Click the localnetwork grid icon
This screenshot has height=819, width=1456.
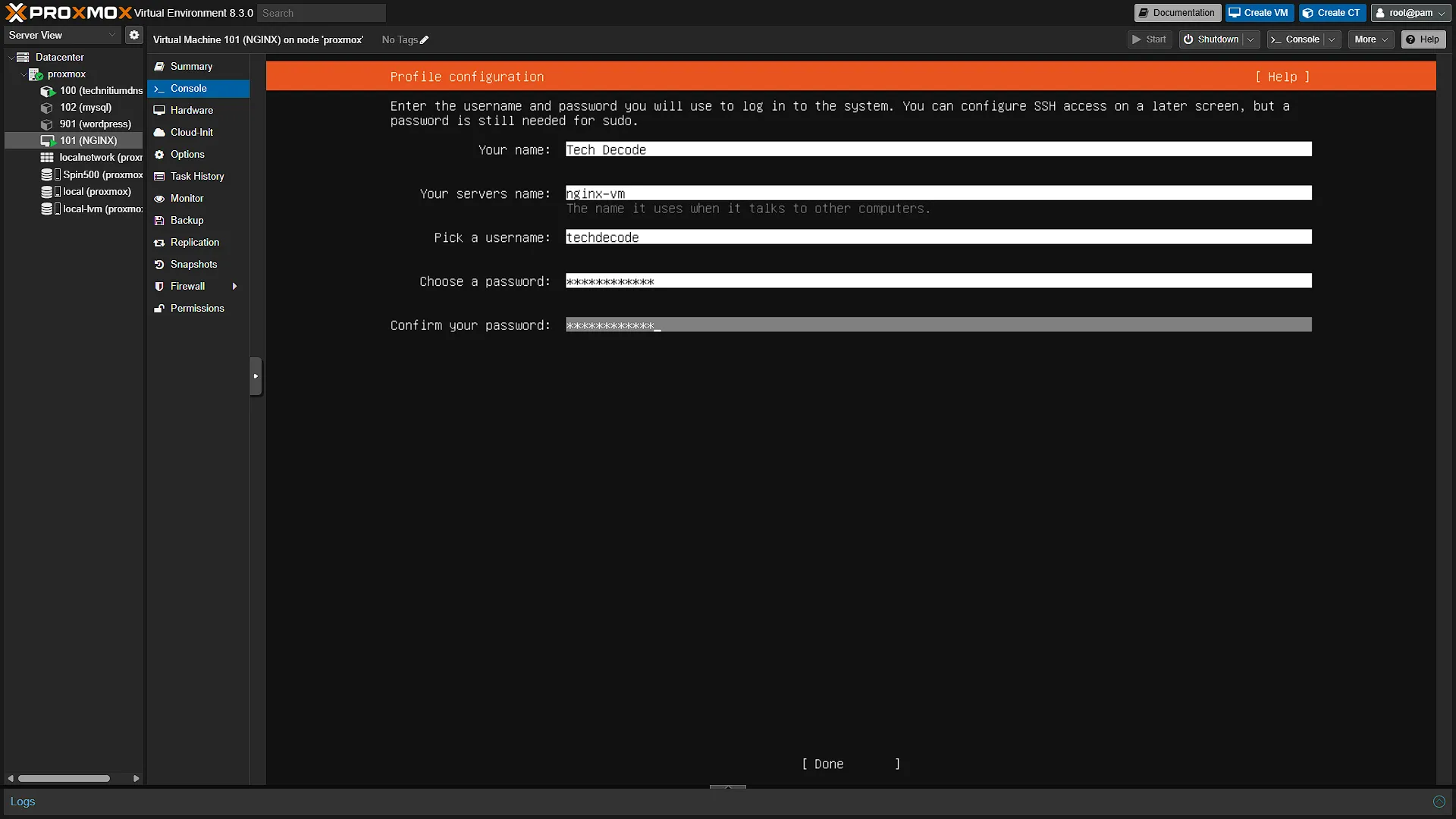[x=47, y=158]
